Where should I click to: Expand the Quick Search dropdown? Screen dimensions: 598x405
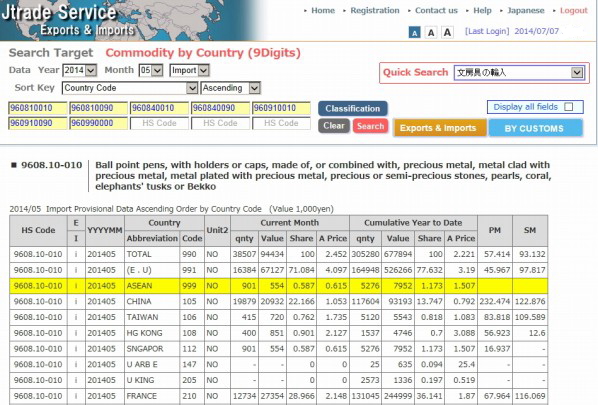point(519,72)
